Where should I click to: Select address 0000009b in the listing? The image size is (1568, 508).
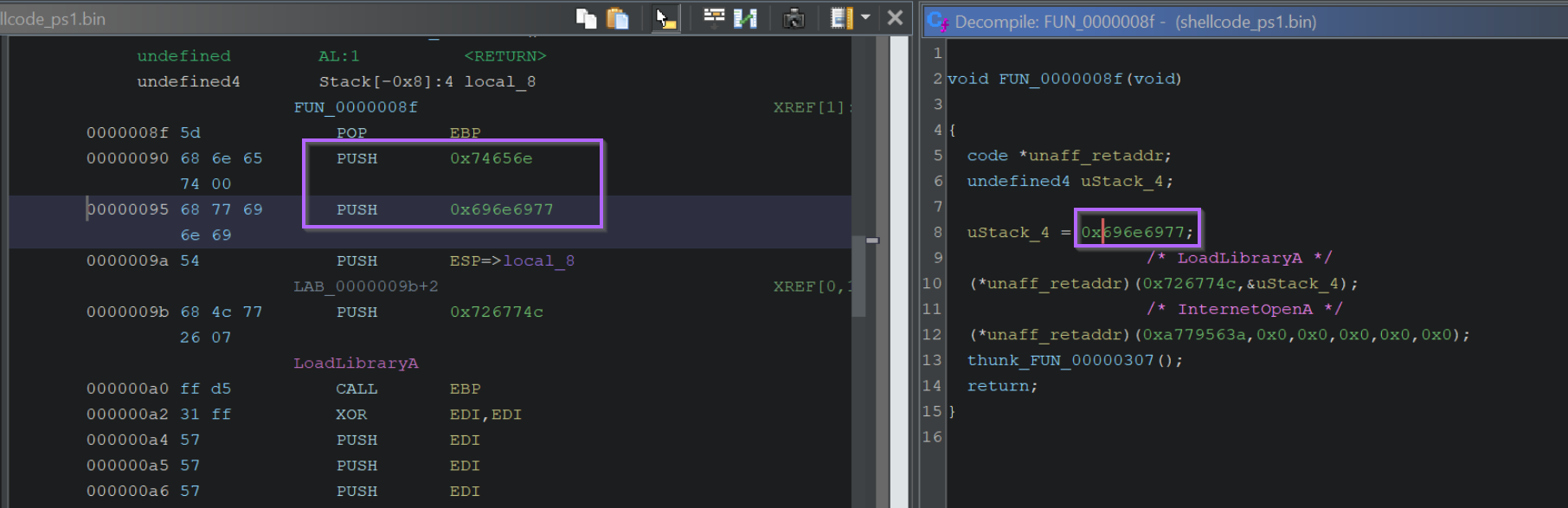coord(127,312)
